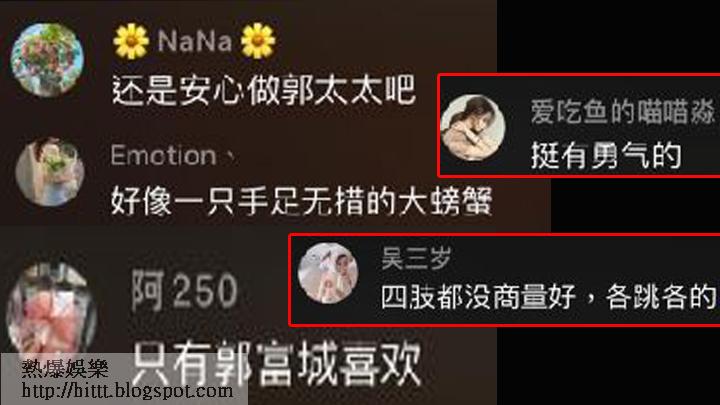Click the red-outlined 吴三岁 comment box
The height and width of the screenshot is (405, 720).
coord(505,280)
